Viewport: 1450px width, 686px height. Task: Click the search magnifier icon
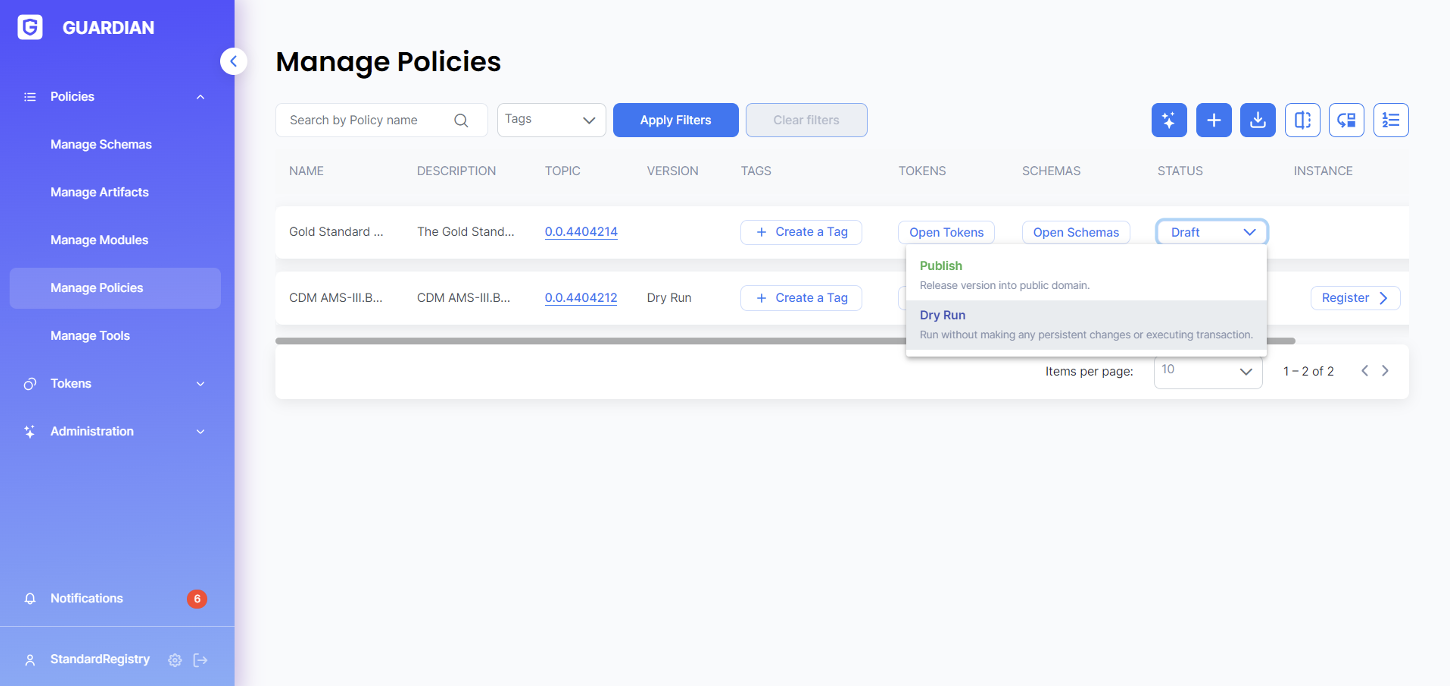click(461, 120)
